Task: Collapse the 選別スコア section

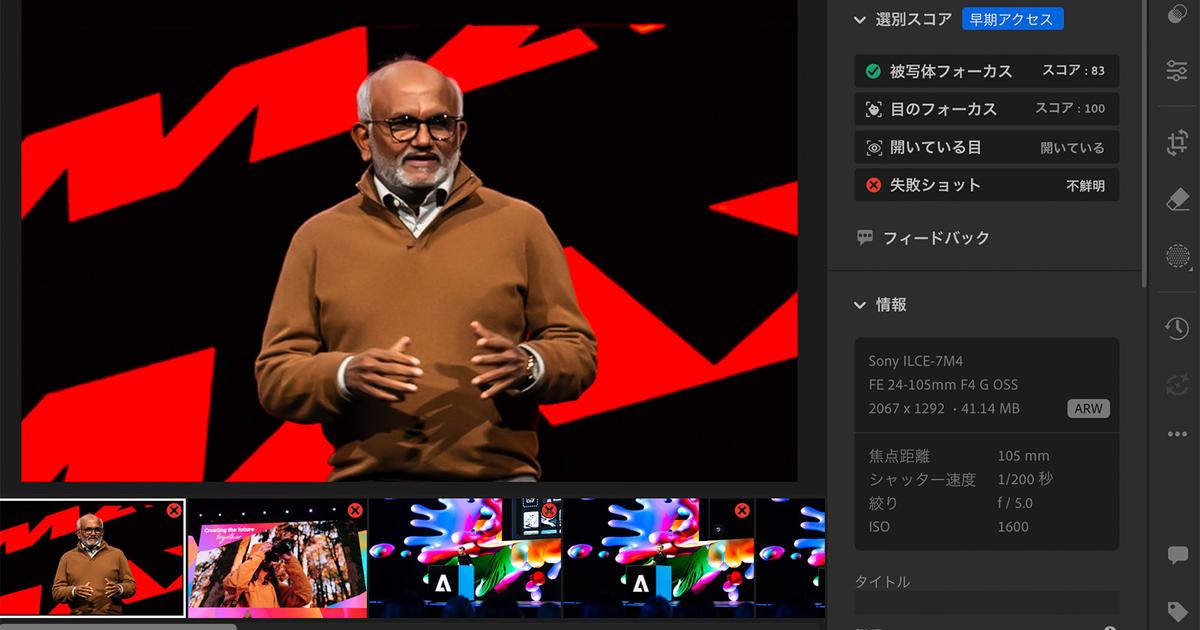Action: [x=859, y=19]
